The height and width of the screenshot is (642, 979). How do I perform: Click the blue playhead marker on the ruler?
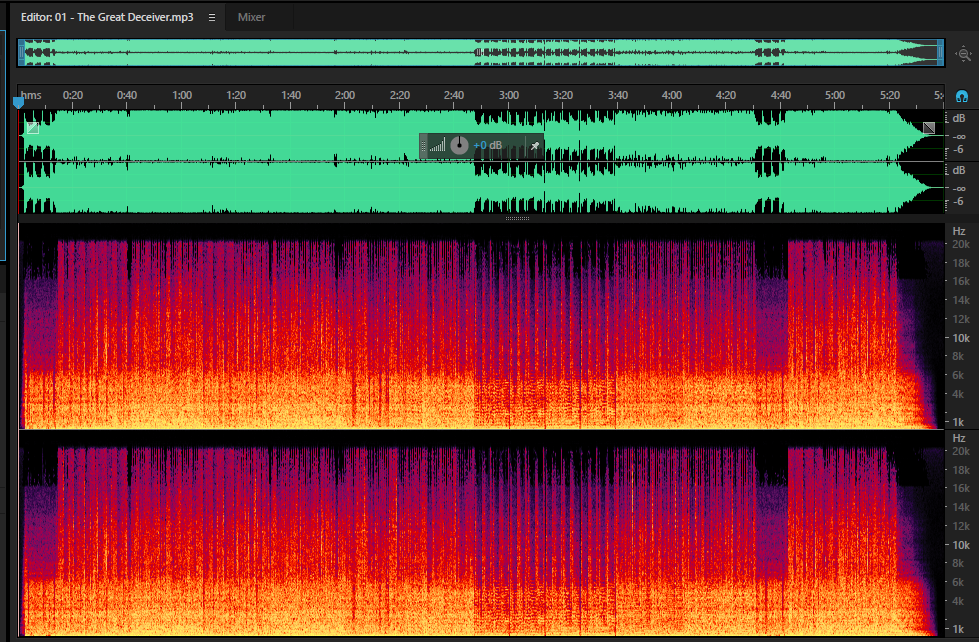[x=18, y=102]
